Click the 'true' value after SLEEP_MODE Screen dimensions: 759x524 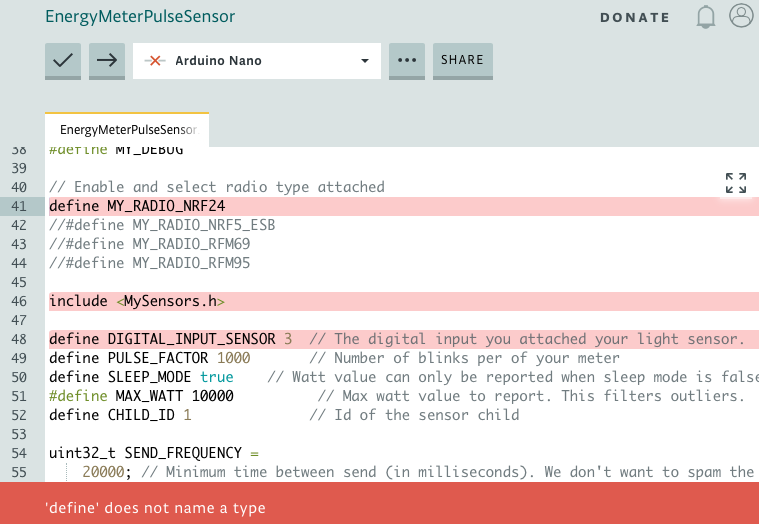pyautogui.click(x=216, y=377)
